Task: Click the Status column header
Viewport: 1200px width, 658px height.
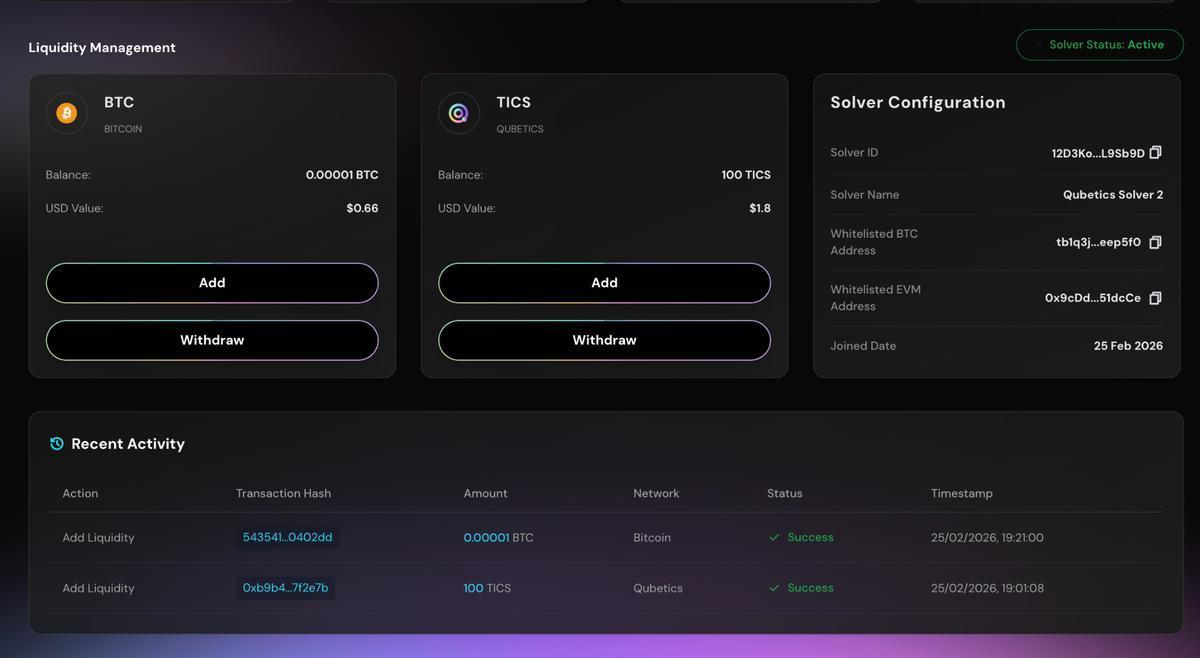Action: point(785,494)
